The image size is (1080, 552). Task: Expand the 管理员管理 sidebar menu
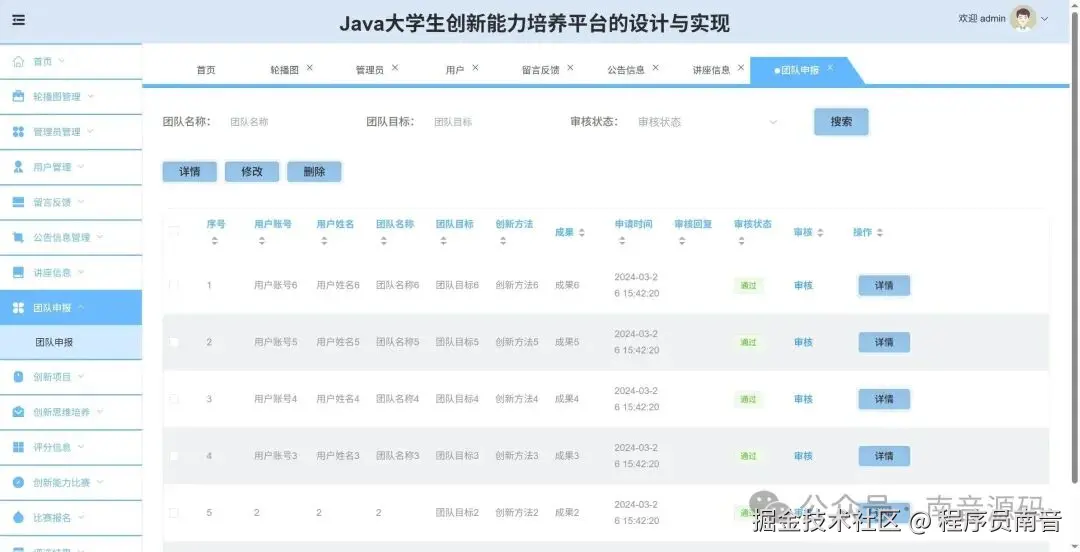click(91, 132)
